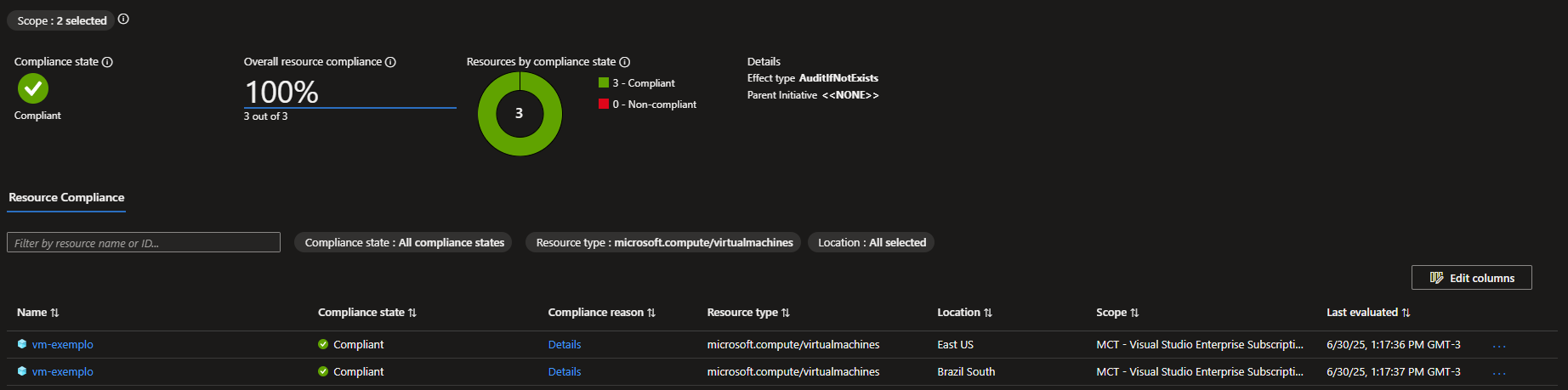1568x390 pixels.
Task: Click the green Compliant checkmark icon
Action: (x=33, y=88)
